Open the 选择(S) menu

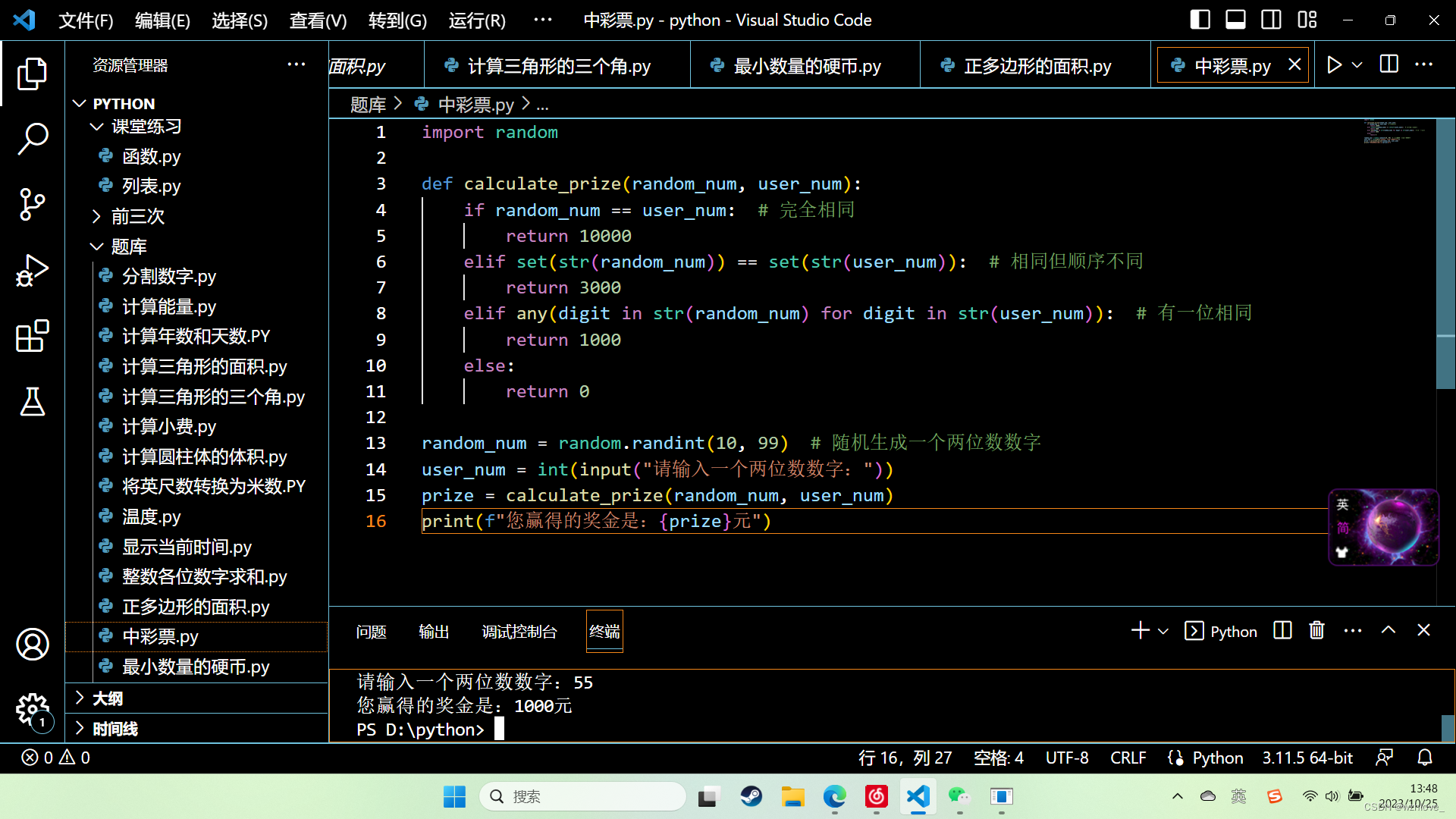pos(240,20)
